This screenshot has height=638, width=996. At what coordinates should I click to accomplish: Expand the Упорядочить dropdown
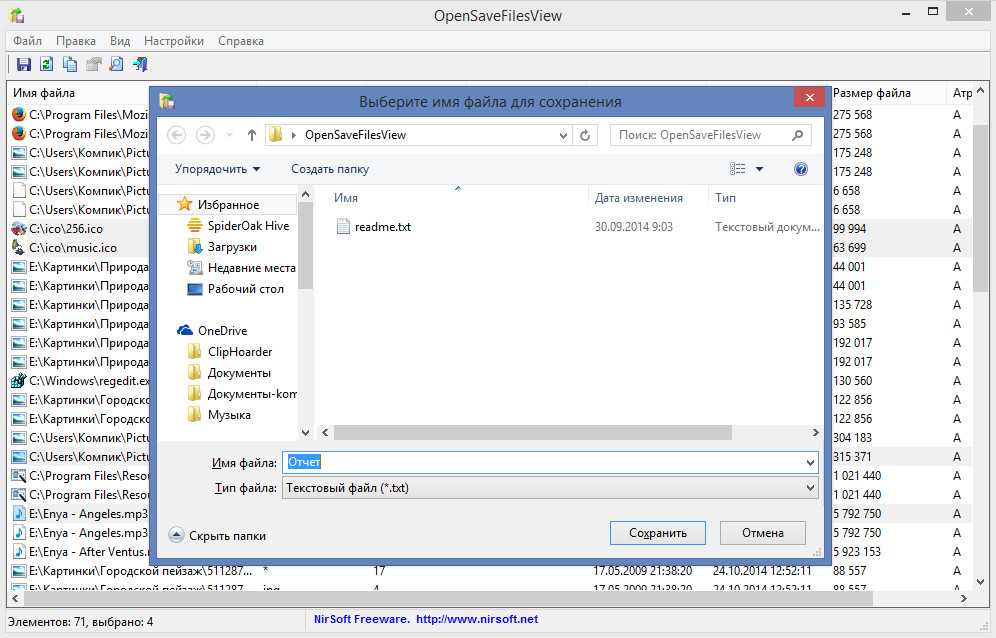click(217, 169)
